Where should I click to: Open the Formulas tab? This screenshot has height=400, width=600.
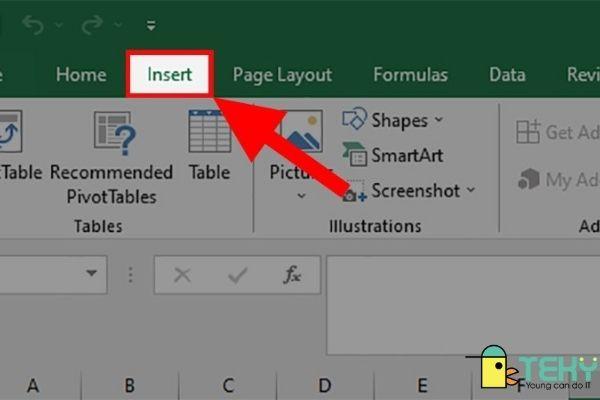(x=410, y=74)
